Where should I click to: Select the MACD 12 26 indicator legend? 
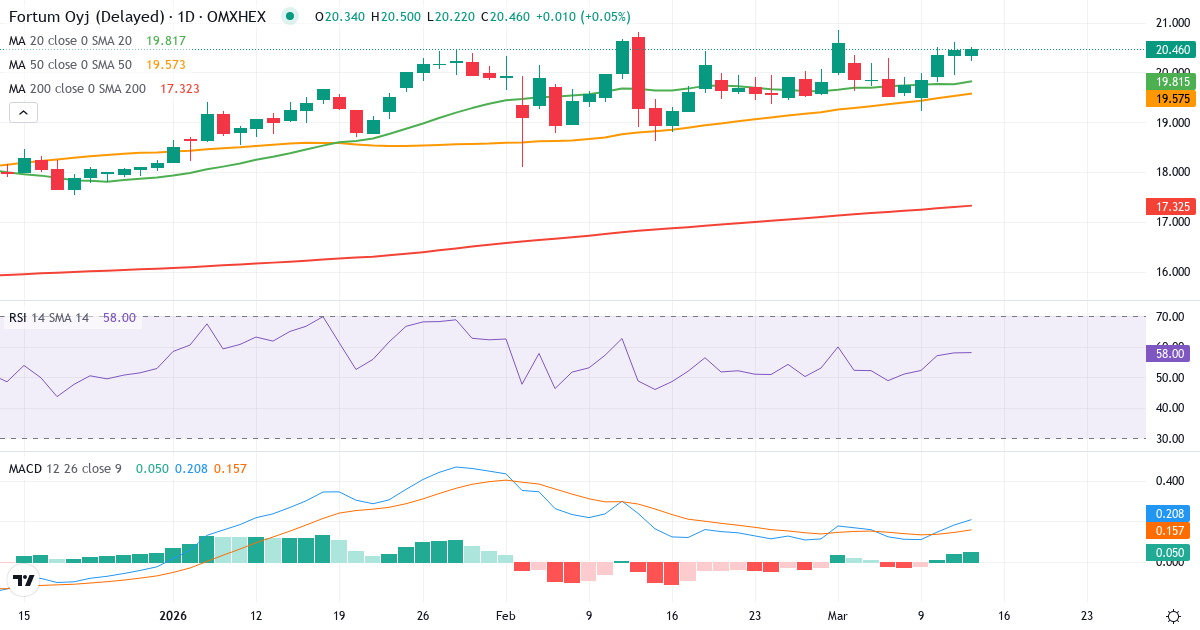62,466
